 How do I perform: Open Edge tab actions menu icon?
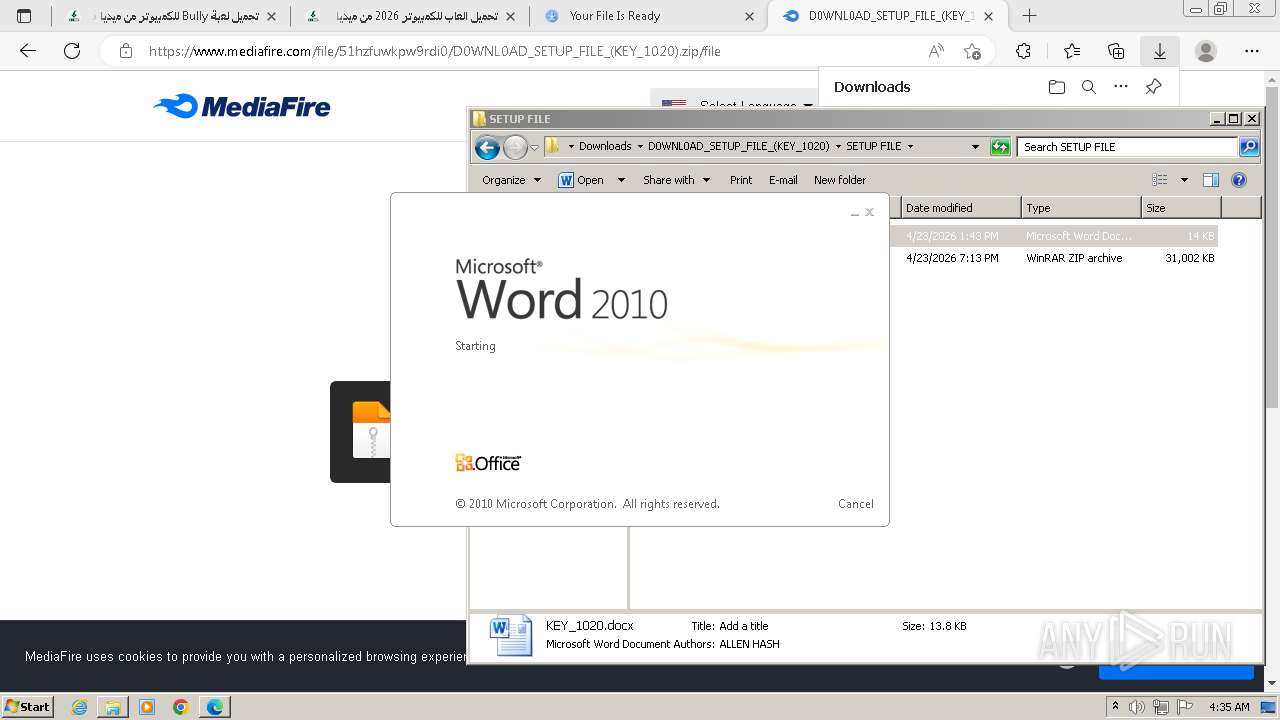[24, 16]
